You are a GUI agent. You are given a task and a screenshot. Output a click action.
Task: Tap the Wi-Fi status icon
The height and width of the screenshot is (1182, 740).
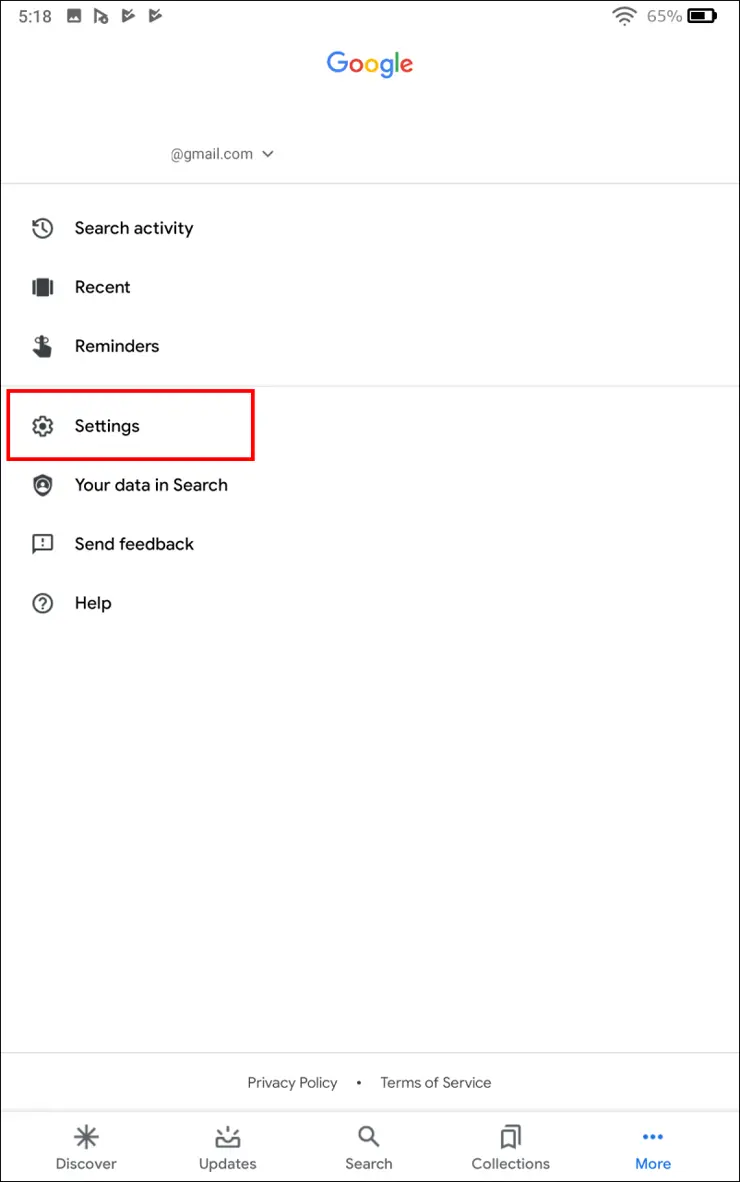625,16
